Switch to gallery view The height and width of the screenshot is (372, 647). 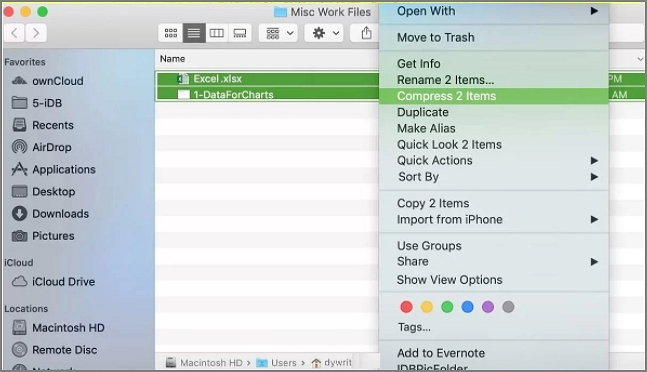240,33
